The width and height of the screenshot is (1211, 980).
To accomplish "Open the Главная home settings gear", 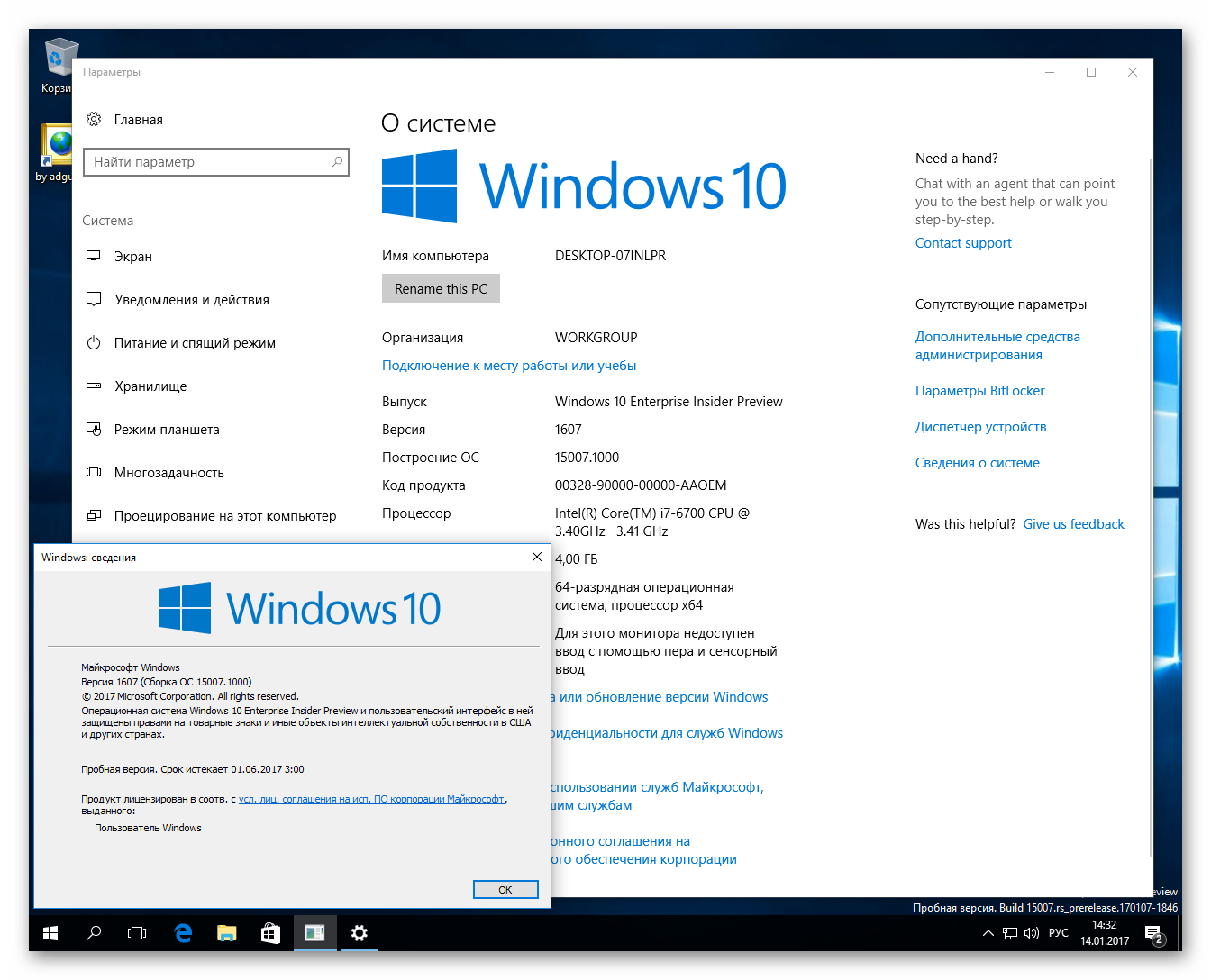I will pyautogui.click(x=94, y=119).
